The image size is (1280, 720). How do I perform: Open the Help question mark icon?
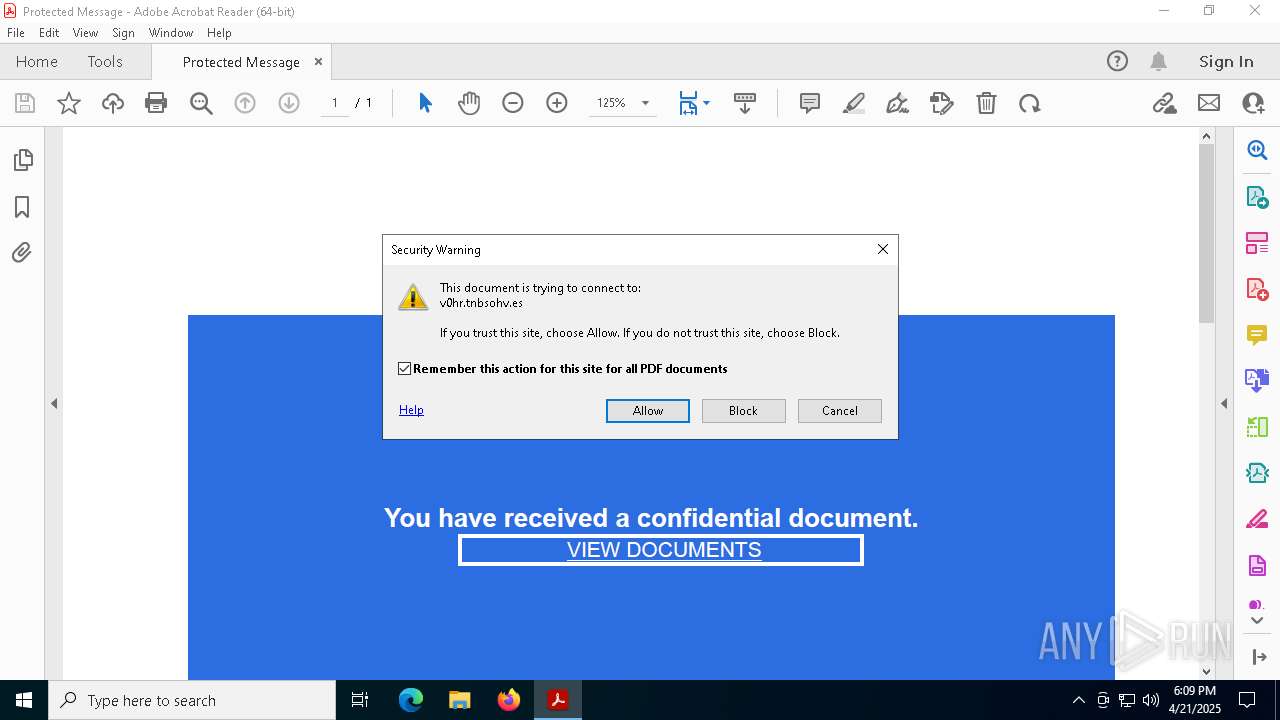pos(1117,62)
